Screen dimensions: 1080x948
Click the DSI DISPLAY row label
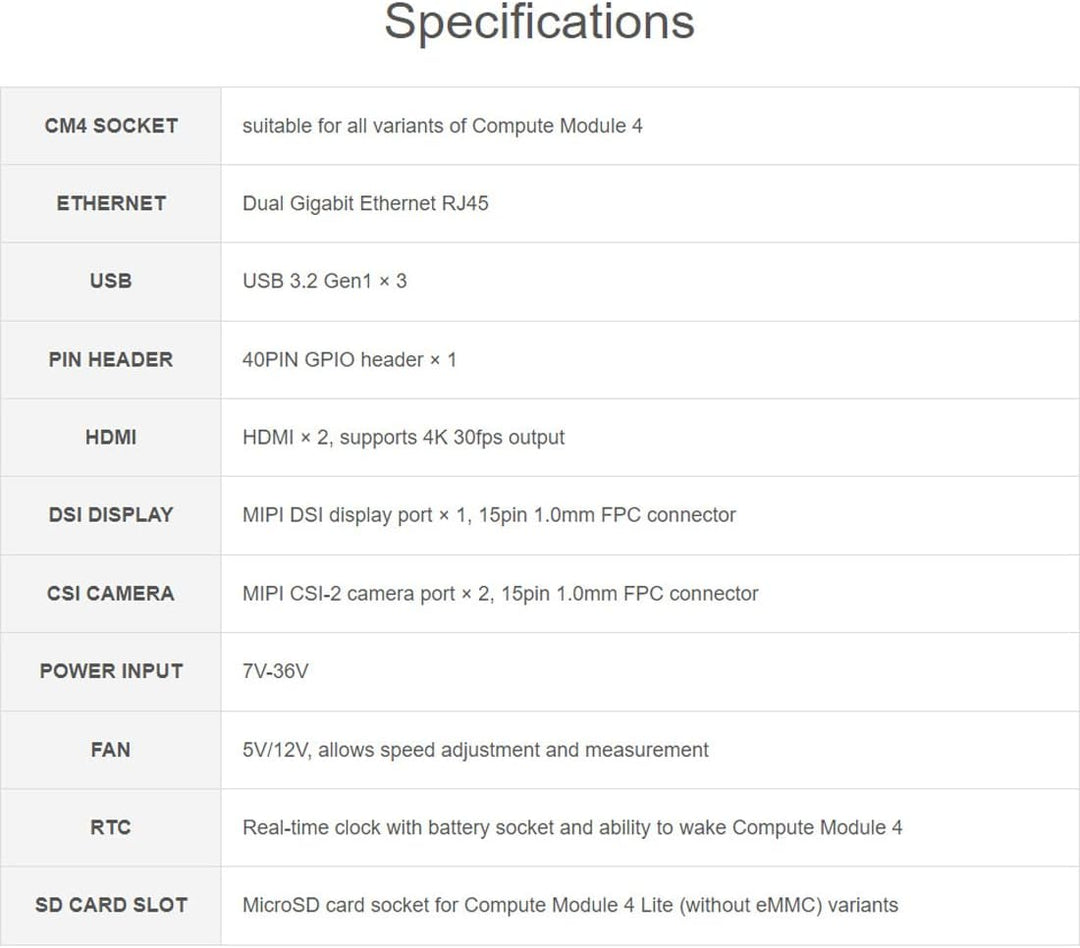pos(111,515)
